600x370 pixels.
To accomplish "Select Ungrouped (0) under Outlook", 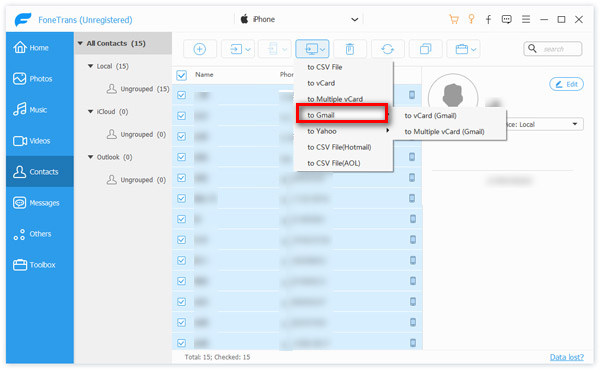I will (136, 180).
